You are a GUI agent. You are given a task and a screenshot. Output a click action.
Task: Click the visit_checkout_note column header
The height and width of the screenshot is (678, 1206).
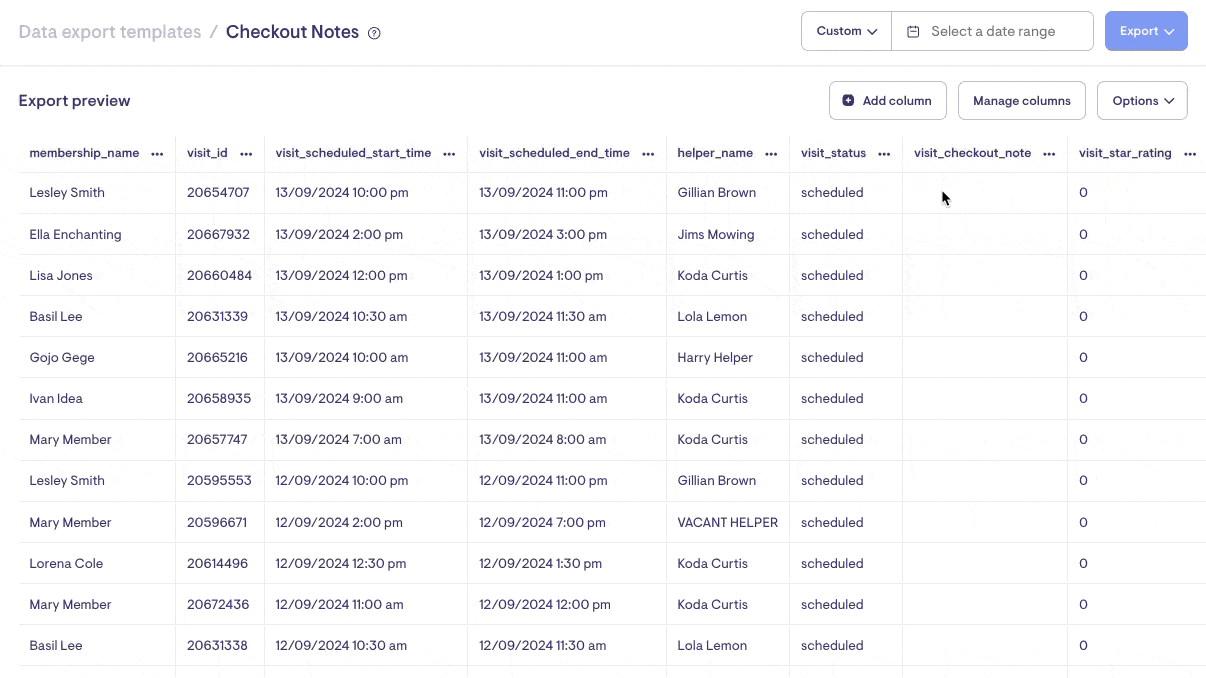click(972, 153)
